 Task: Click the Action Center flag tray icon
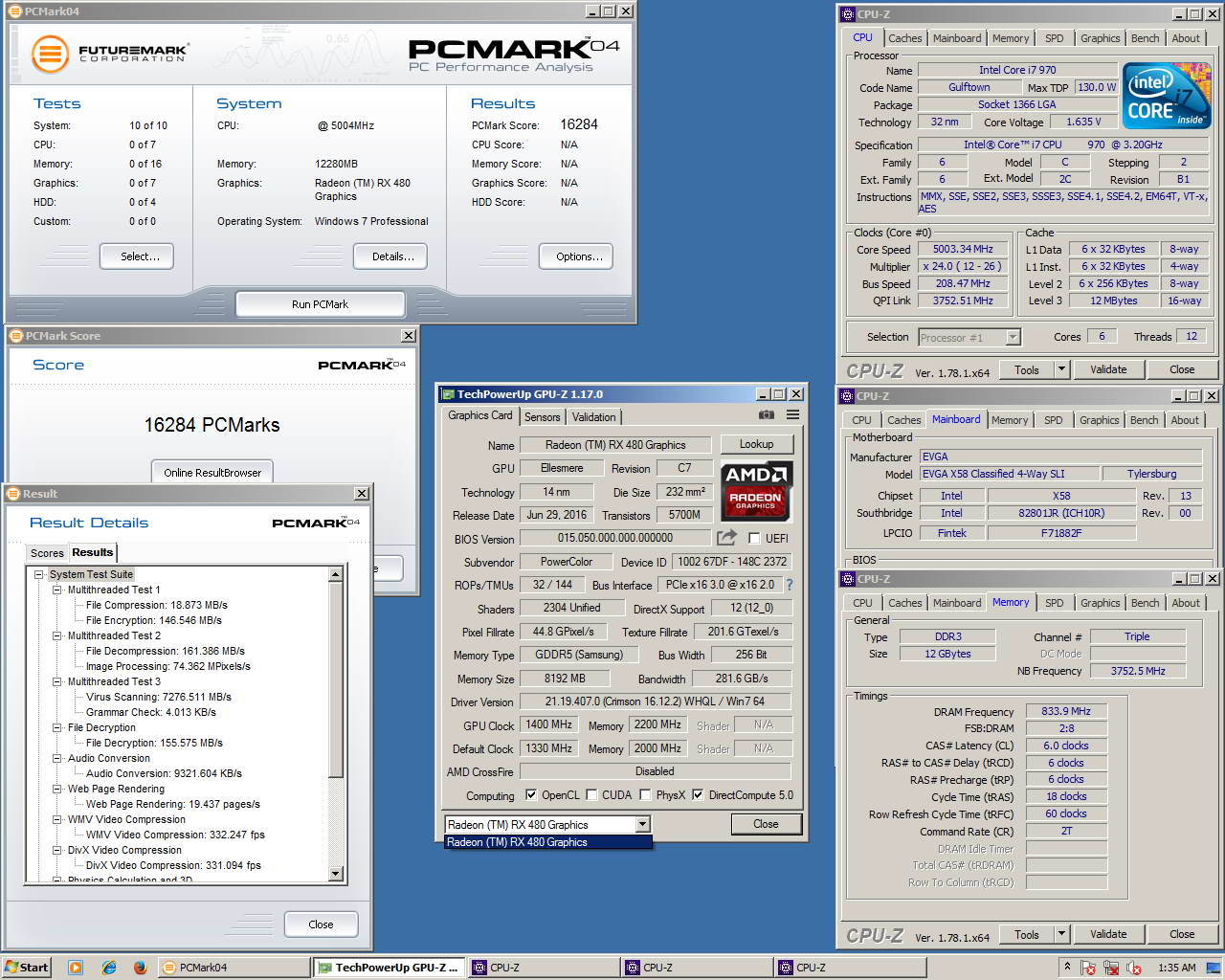pyautogui.click(x=1088, y=968)
